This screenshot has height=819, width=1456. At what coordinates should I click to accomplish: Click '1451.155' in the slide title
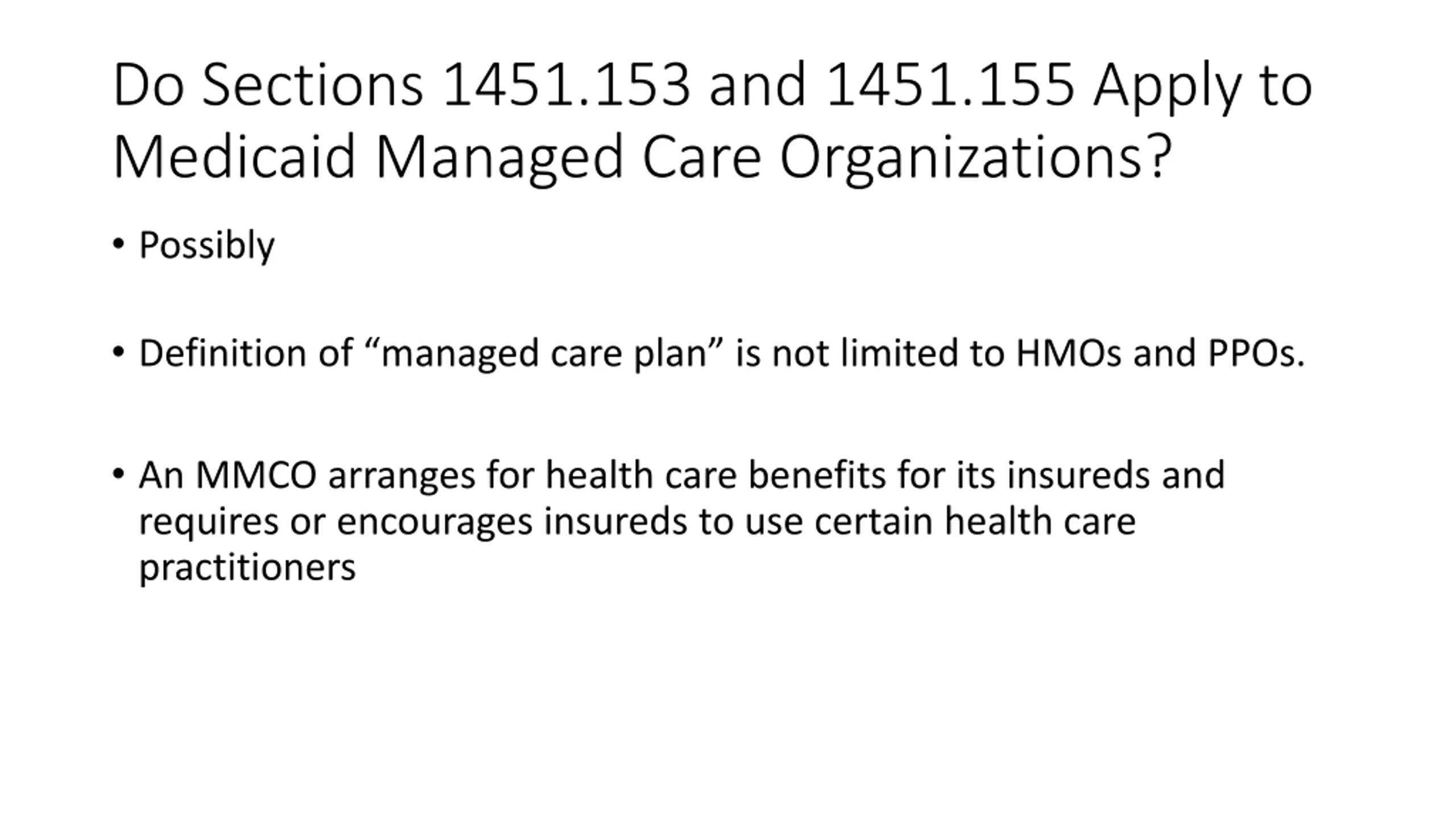950,85
